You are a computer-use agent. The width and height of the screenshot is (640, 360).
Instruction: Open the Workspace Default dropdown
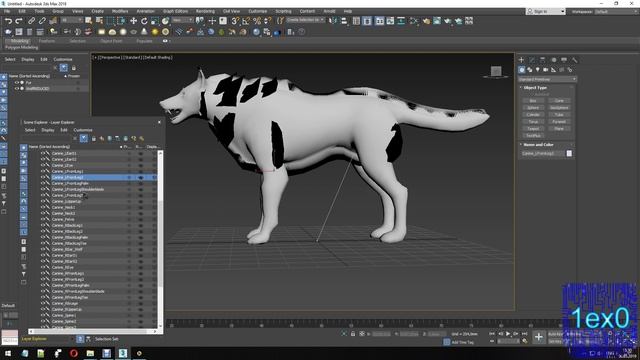(x=616, y=11)
